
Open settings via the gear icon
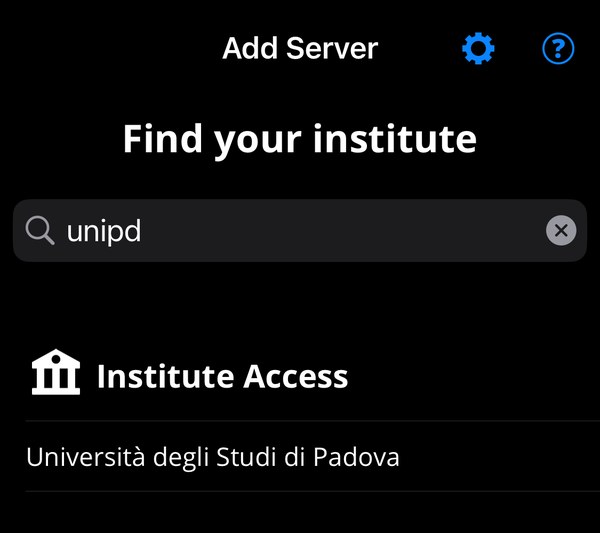[x=478, y=48]
